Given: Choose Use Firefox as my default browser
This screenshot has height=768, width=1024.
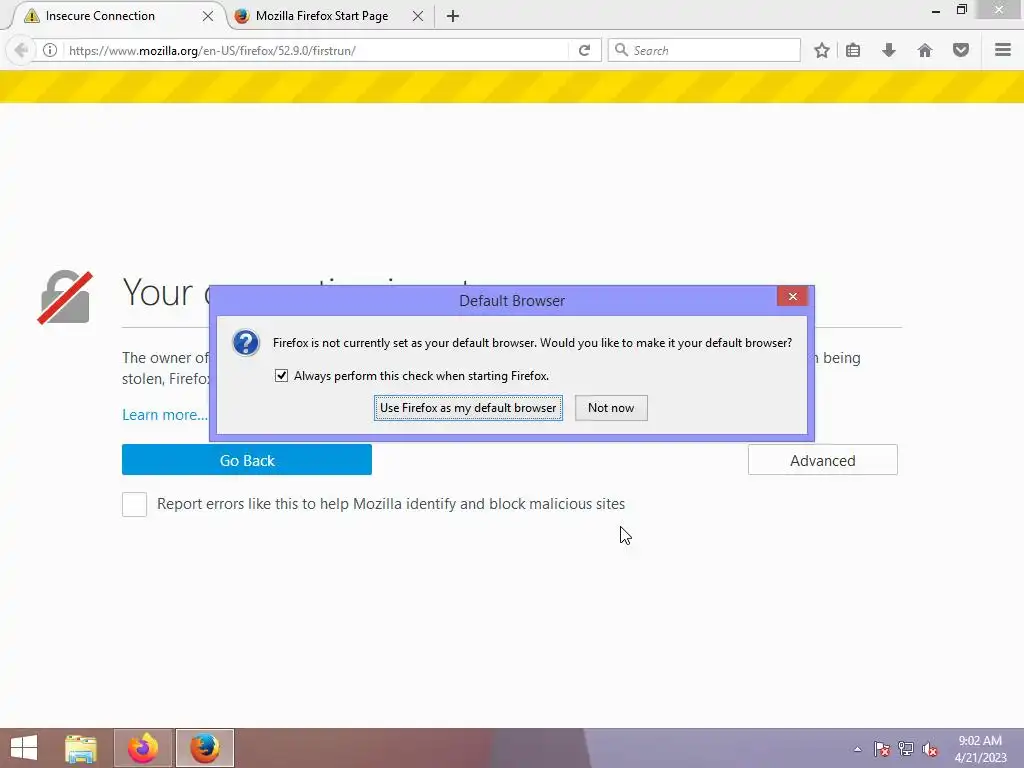Looking at the screenshot, I should tap(468, 408).
